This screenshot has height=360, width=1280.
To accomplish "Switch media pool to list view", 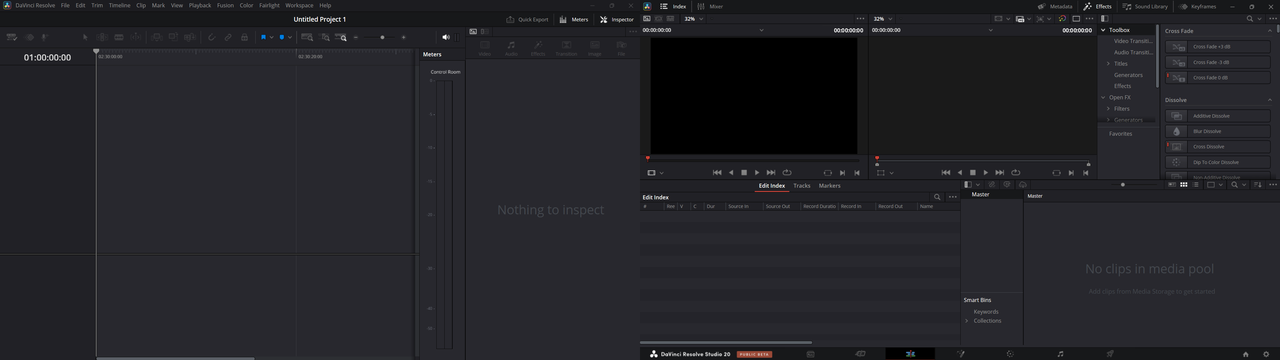I will (x=1195, y=185).
